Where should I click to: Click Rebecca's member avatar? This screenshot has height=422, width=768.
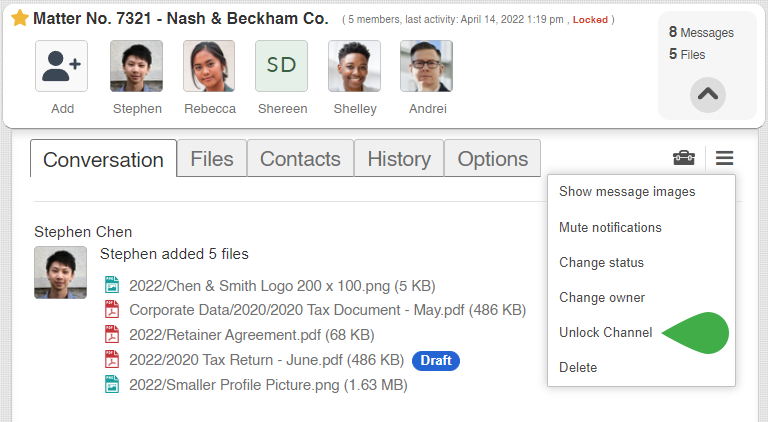tap(209, 66)
